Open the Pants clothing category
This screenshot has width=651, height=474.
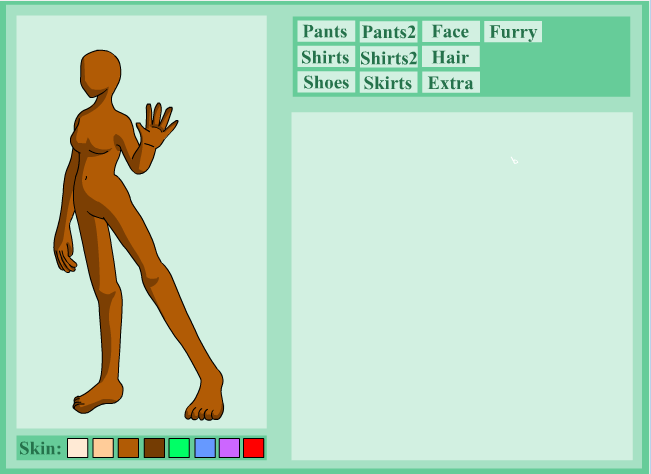326,32
